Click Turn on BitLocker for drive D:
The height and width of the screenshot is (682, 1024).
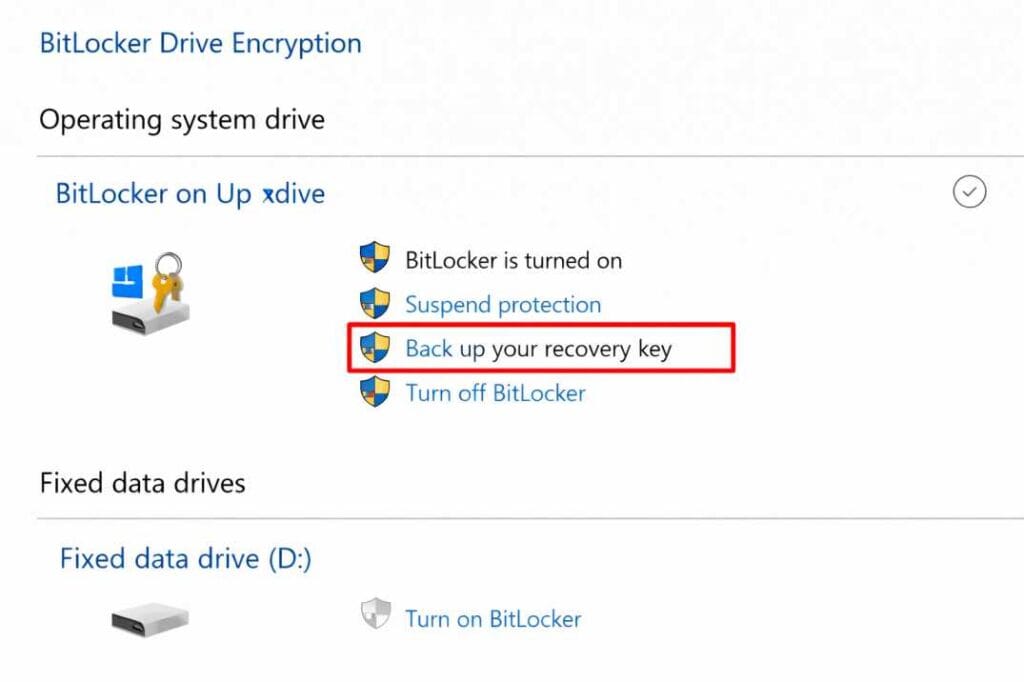[x=493, y=618]
